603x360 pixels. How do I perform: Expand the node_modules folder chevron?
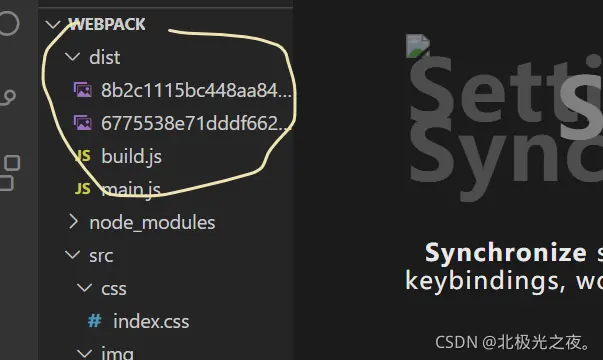tap(73, 222)
